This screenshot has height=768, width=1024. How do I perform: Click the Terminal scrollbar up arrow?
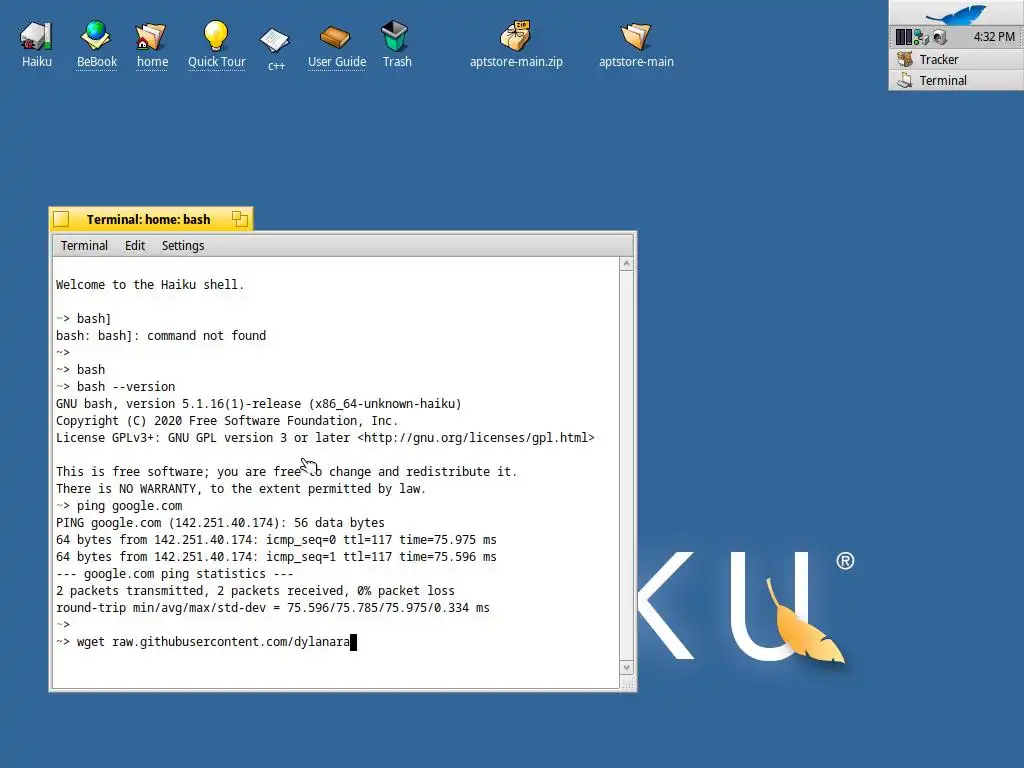coord(626,264)
